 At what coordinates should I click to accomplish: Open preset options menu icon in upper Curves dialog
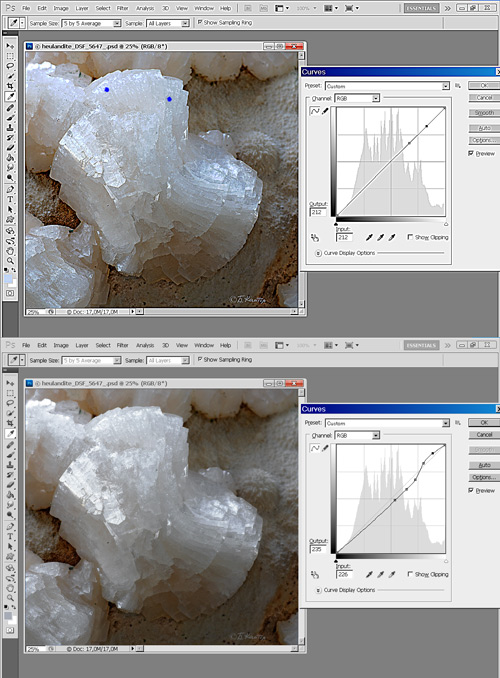coord(458,86)
